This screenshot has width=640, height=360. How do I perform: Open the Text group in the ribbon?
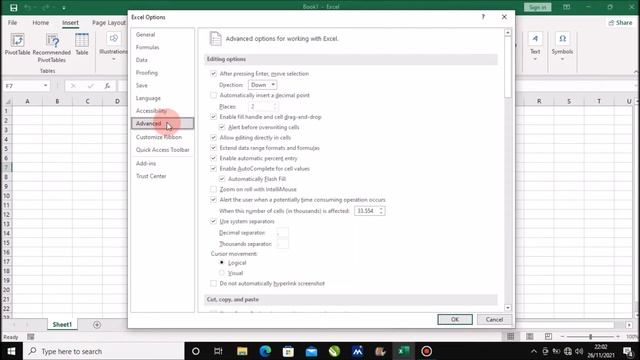[x=535, y=47]
